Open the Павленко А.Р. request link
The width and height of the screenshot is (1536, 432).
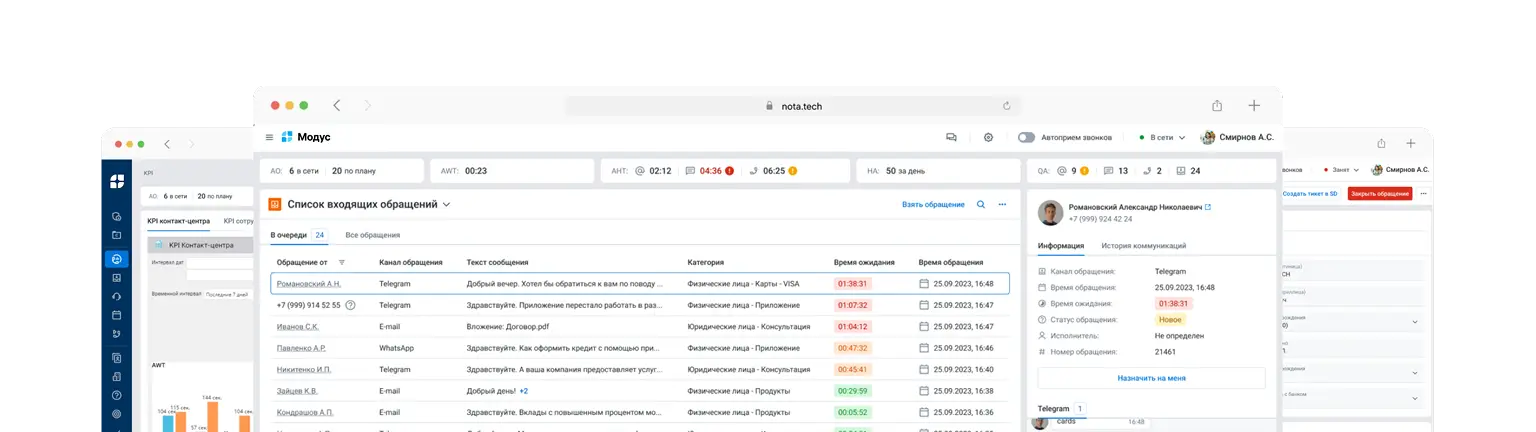(x=301, y=348)
